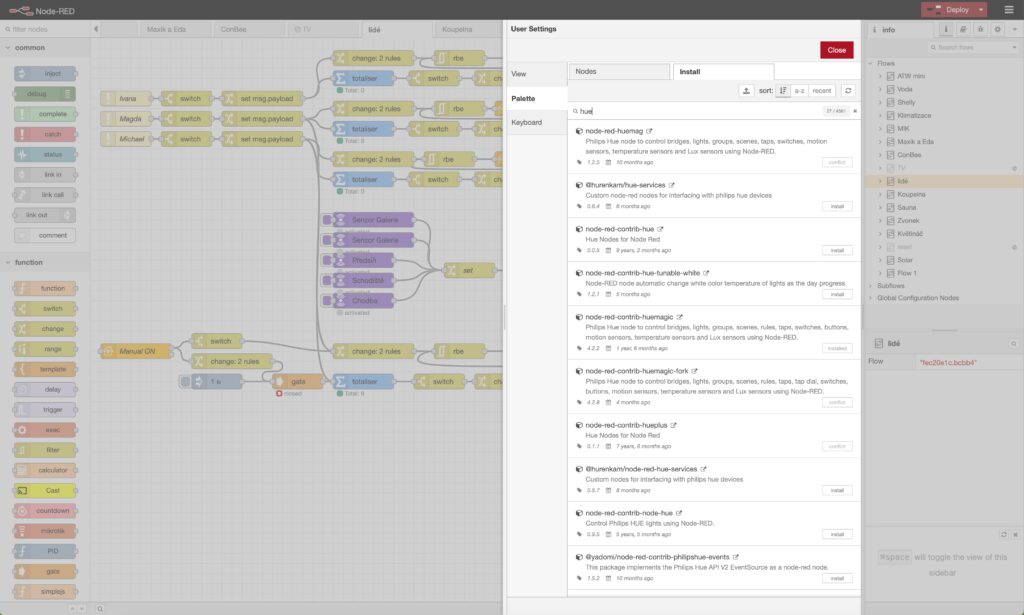1024x615 pixels.
Task: Open external link for node-red-huemag
Action: 649,131
